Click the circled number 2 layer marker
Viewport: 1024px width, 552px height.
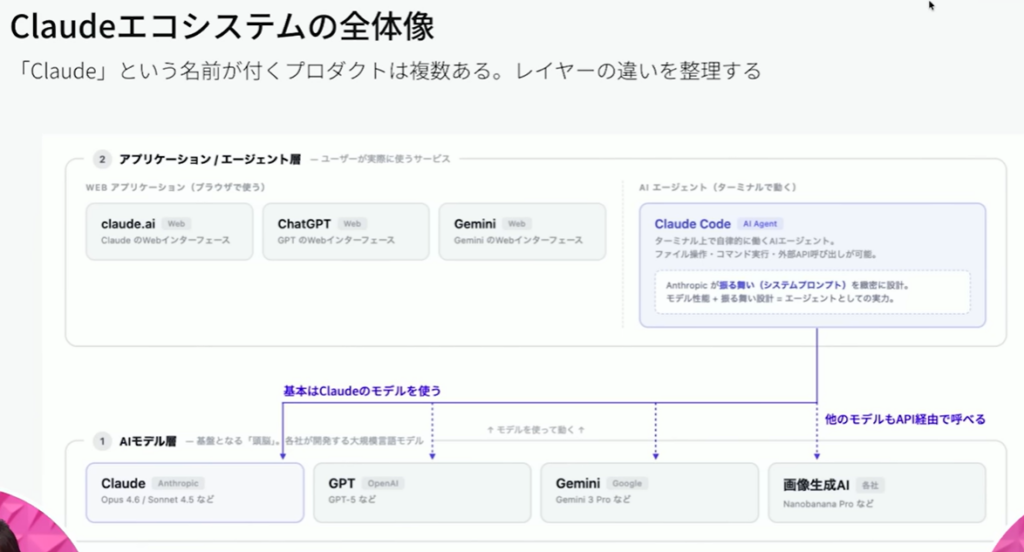[x=102, y=159]
